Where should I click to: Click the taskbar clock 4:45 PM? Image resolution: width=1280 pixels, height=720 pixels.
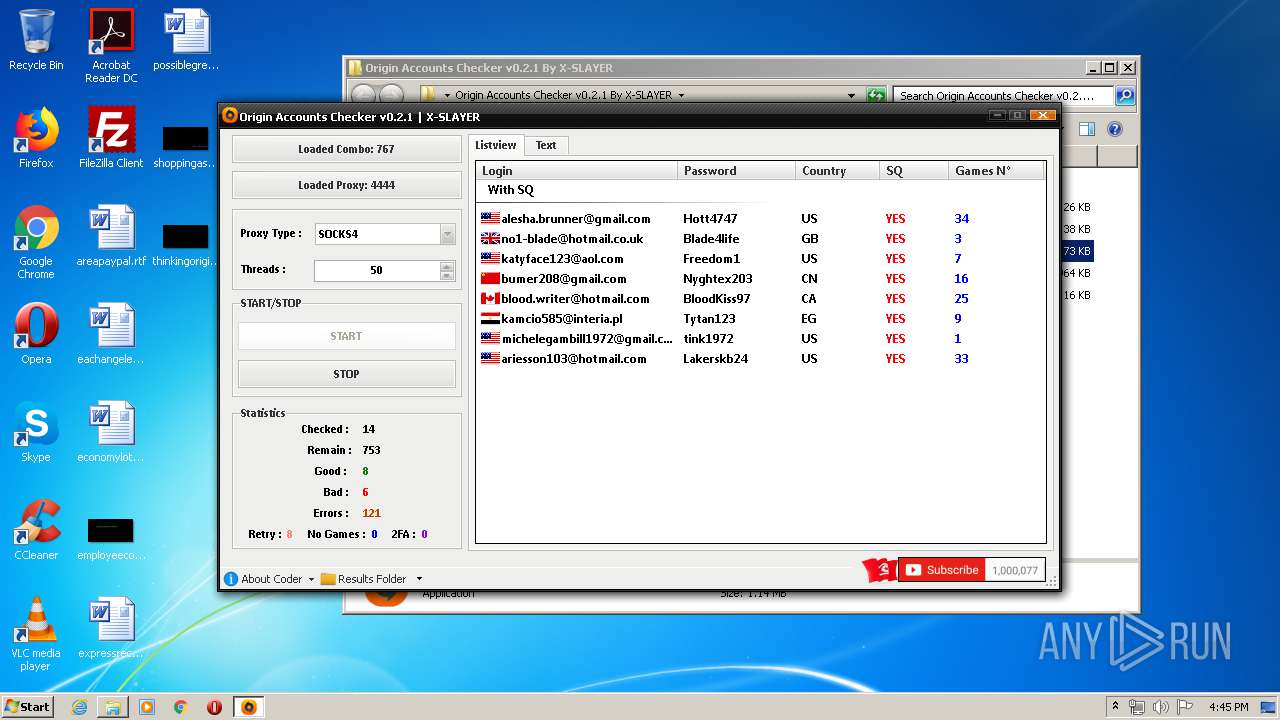[1228, 707]
